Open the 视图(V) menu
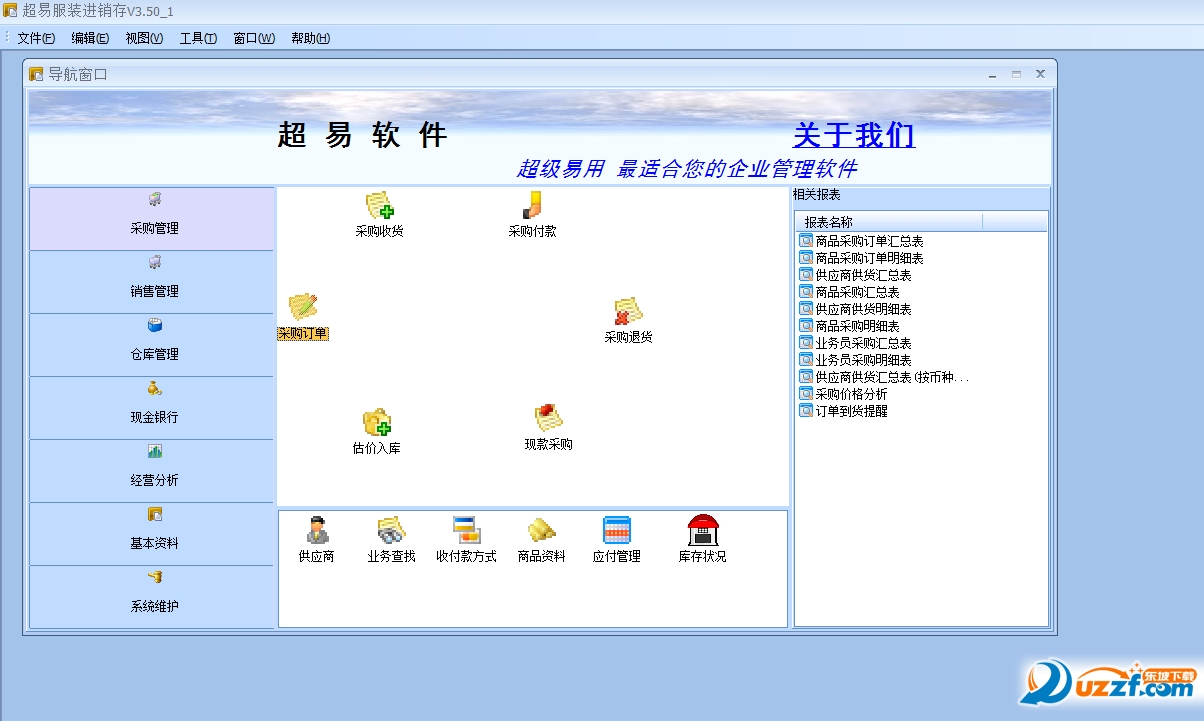This screenshot has height=721, width=1204. tap(144, 38)
